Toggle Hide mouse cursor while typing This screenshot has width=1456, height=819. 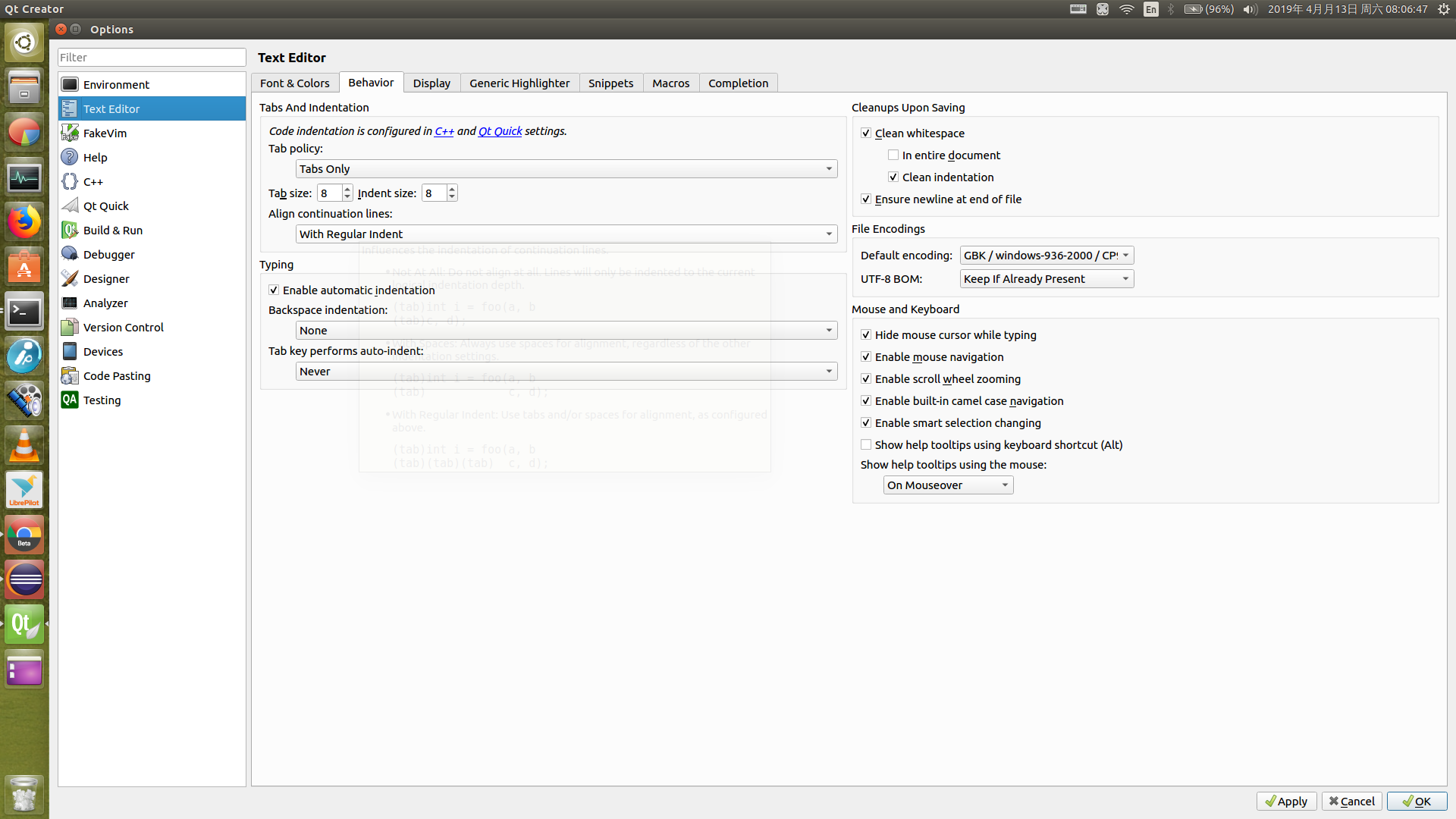[866, 334]
